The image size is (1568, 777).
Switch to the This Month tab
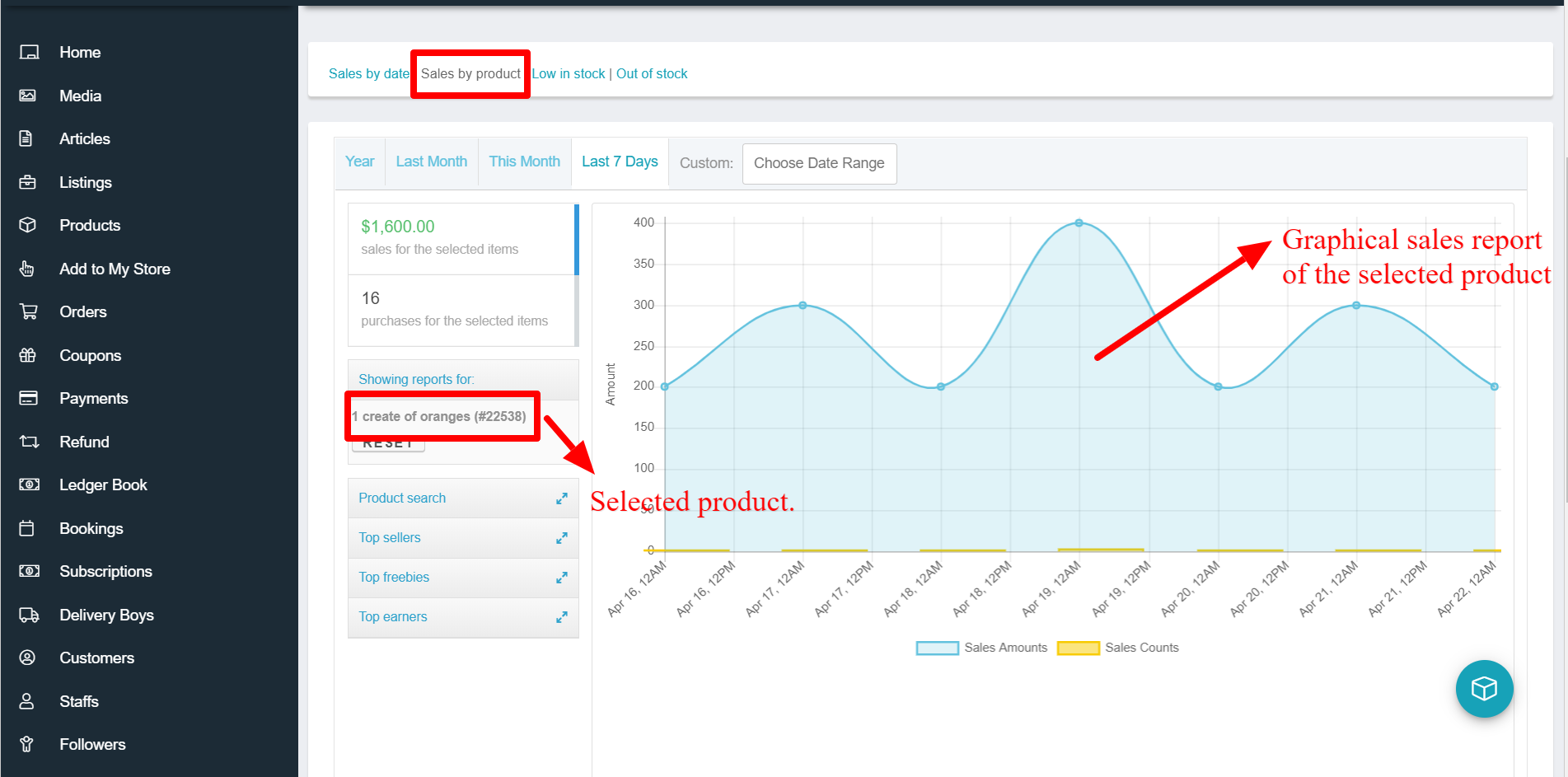coord(524,161)
